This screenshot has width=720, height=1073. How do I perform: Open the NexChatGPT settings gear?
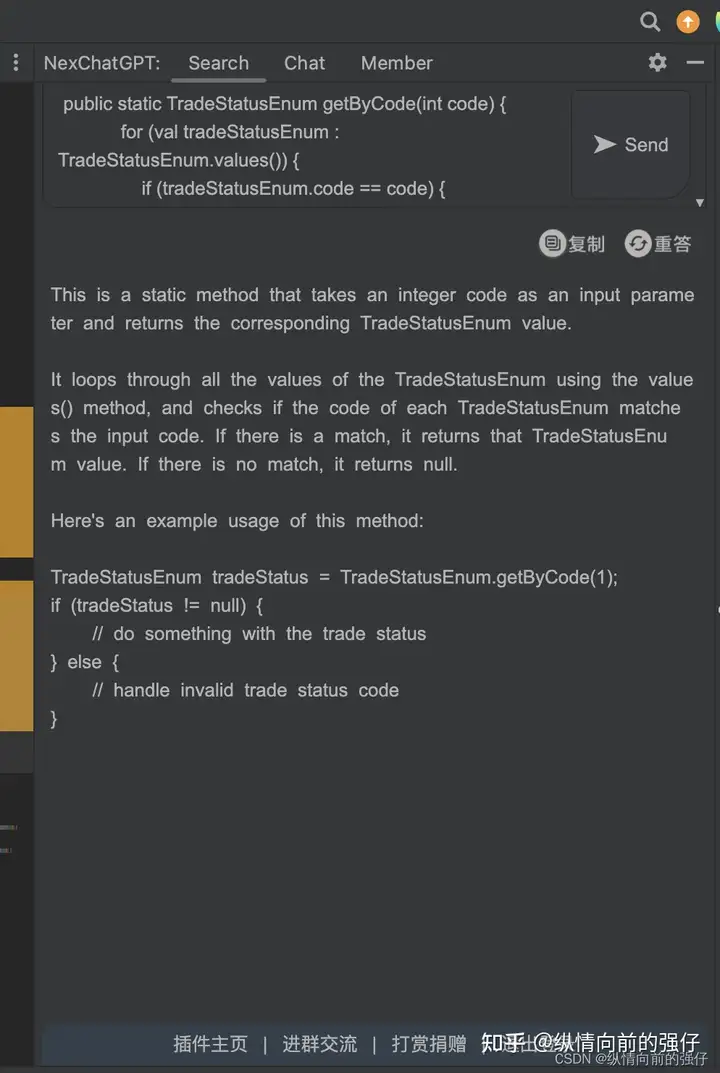[x=657, y=62]
